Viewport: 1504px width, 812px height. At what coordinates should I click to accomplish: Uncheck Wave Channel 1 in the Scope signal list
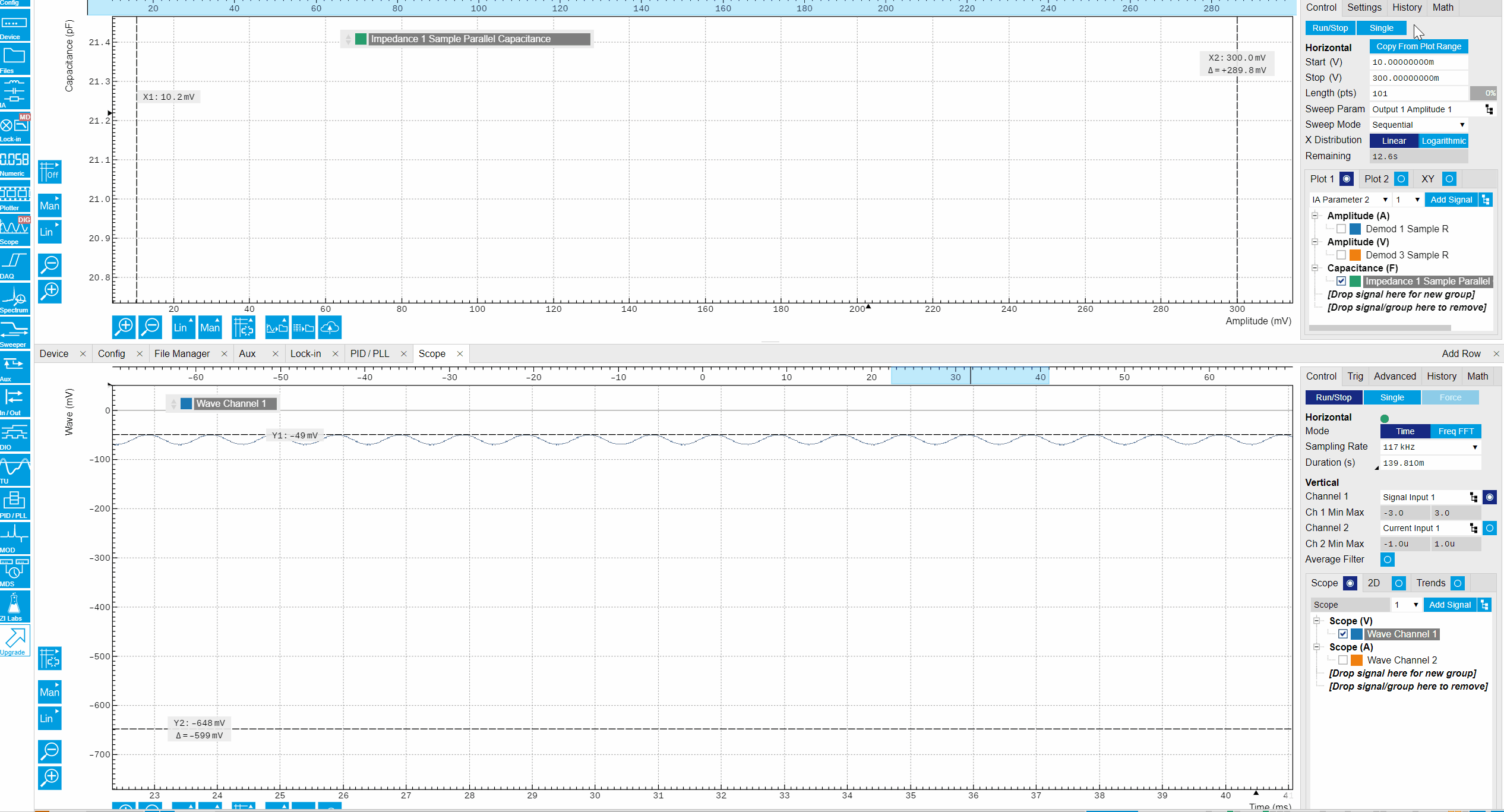pyautogui.click(x=1343, y=634)
